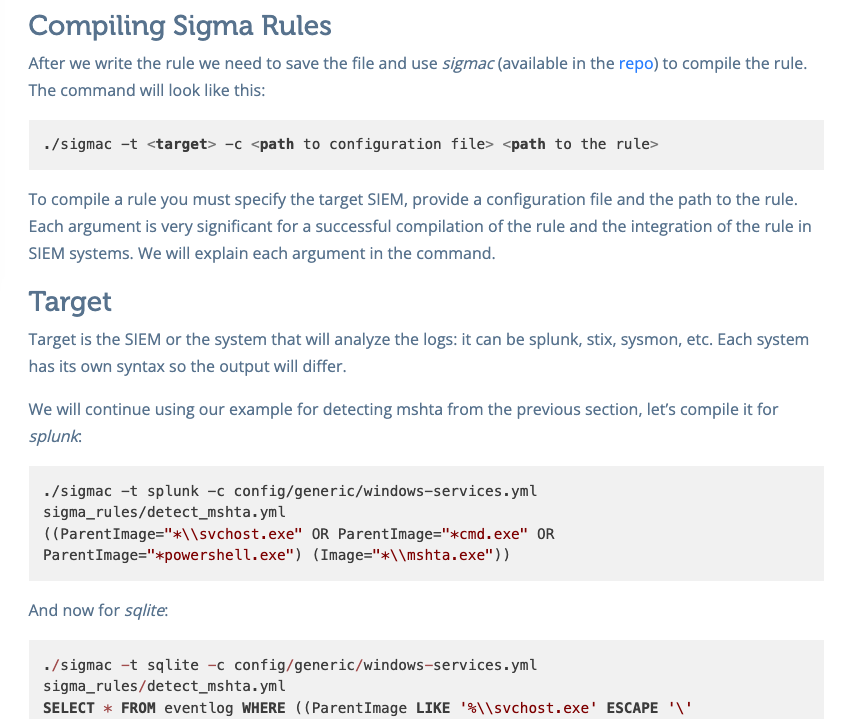
Task: Click the italic word 'sqlite'
Action: pyautogui.click(x=144, y=610)
